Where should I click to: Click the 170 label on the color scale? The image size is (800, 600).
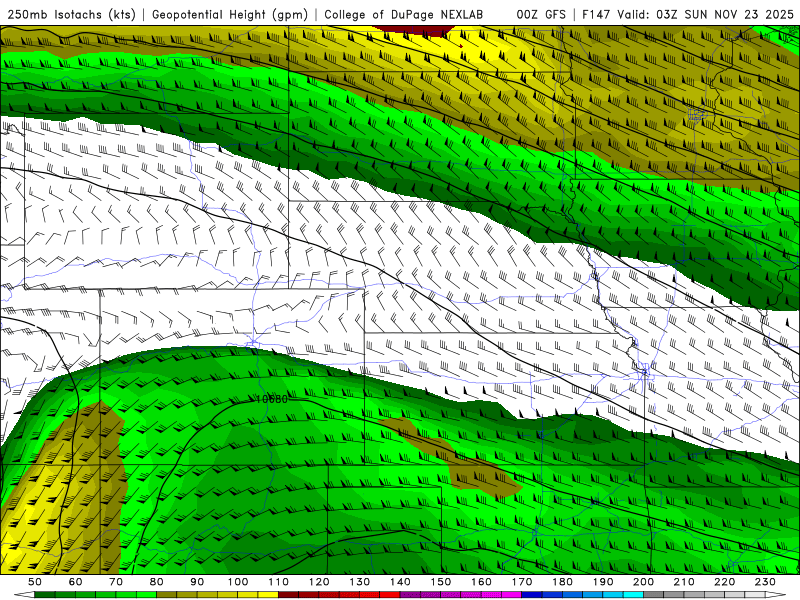[522, 582]
